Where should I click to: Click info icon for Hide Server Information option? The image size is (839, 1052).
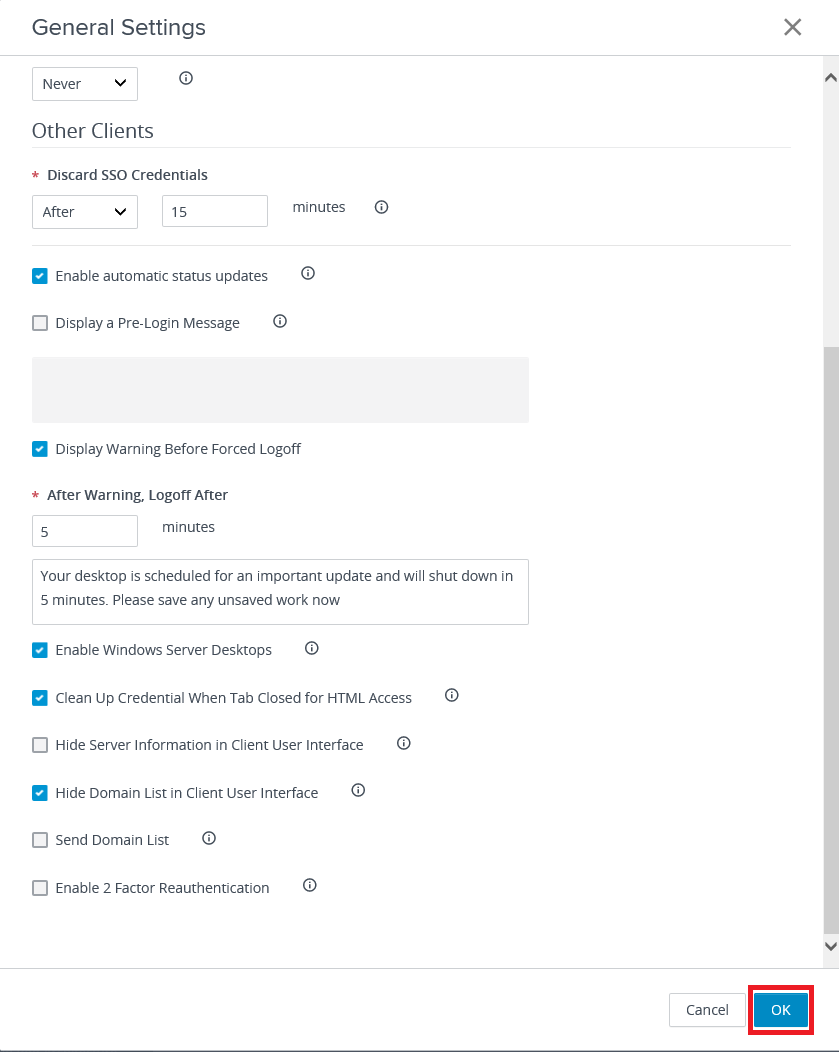(404, 743)
